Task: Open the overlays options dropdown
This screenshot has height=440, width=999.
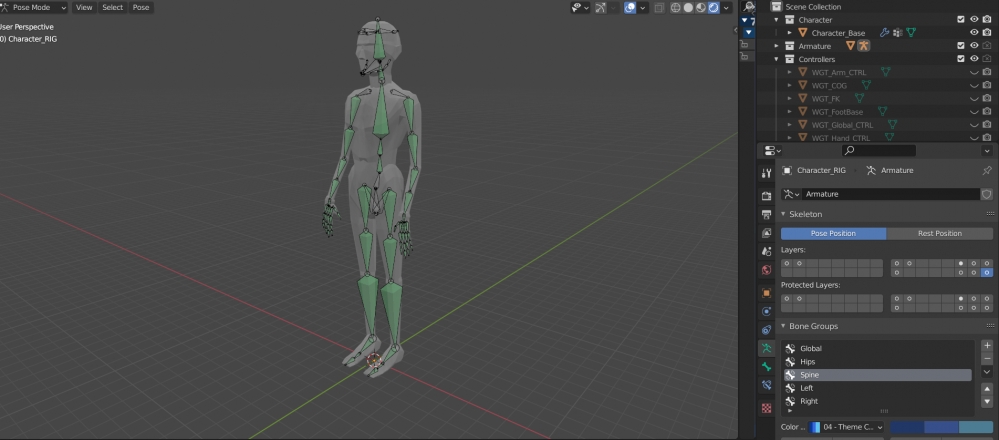Action: 643,8
